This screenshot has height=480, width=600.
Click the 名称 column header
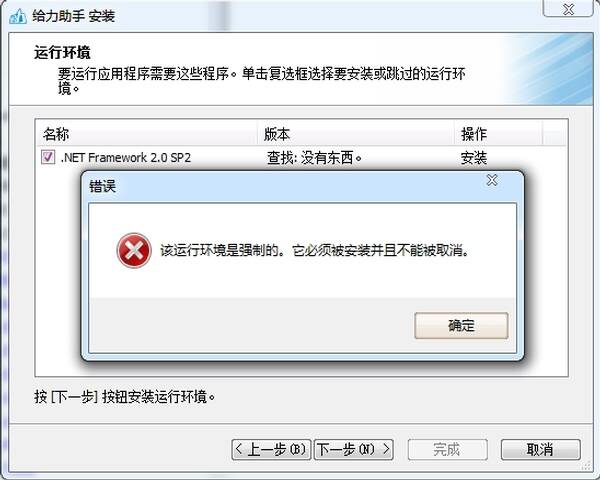tap(147, 134)
